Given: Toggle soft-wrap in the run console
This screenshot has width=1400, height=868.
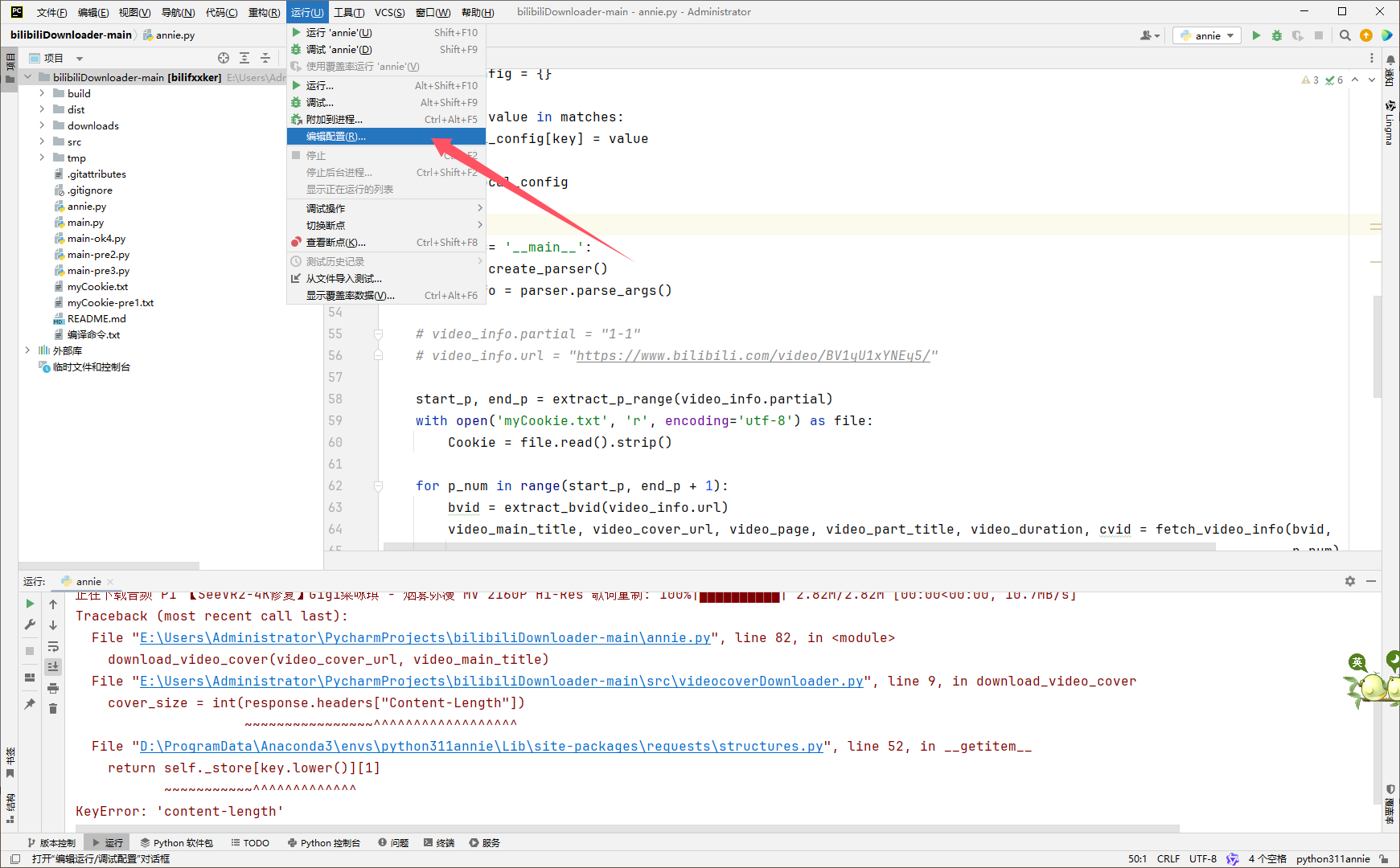Looking at the screenshot, I should pyautogui.click(x=53, y=646).
